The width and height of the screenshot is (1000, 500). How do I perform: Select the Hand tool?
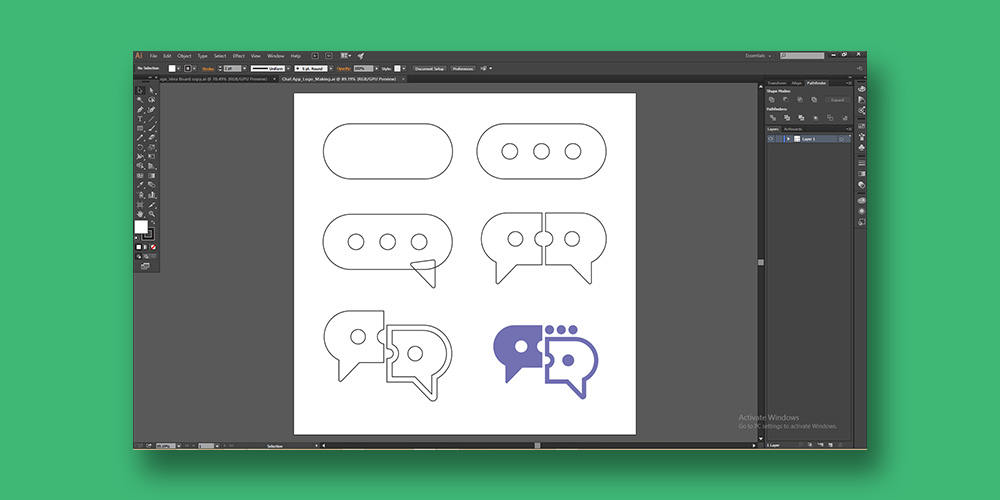click(x=140, y=214)
